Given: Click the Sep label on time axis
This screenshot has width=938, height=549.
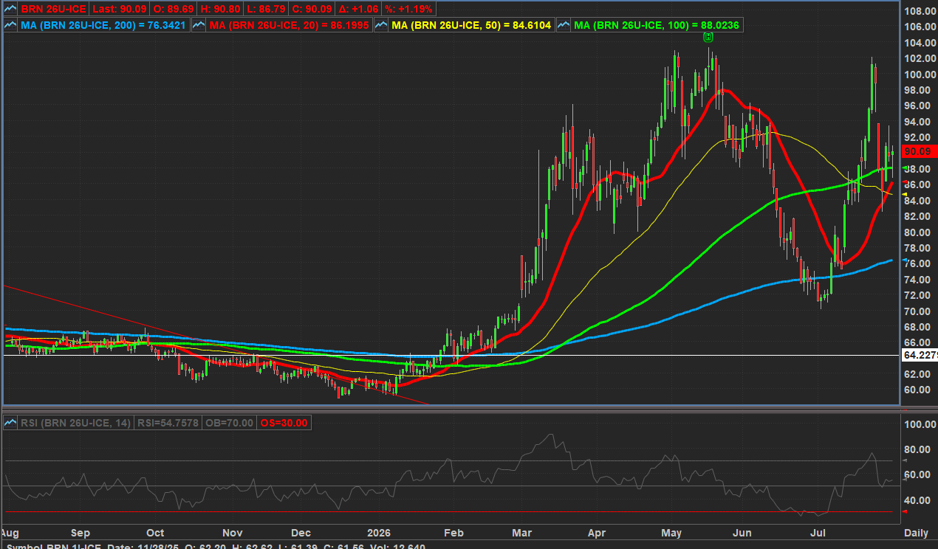Looking at the screenshot, I should point(80,532).
